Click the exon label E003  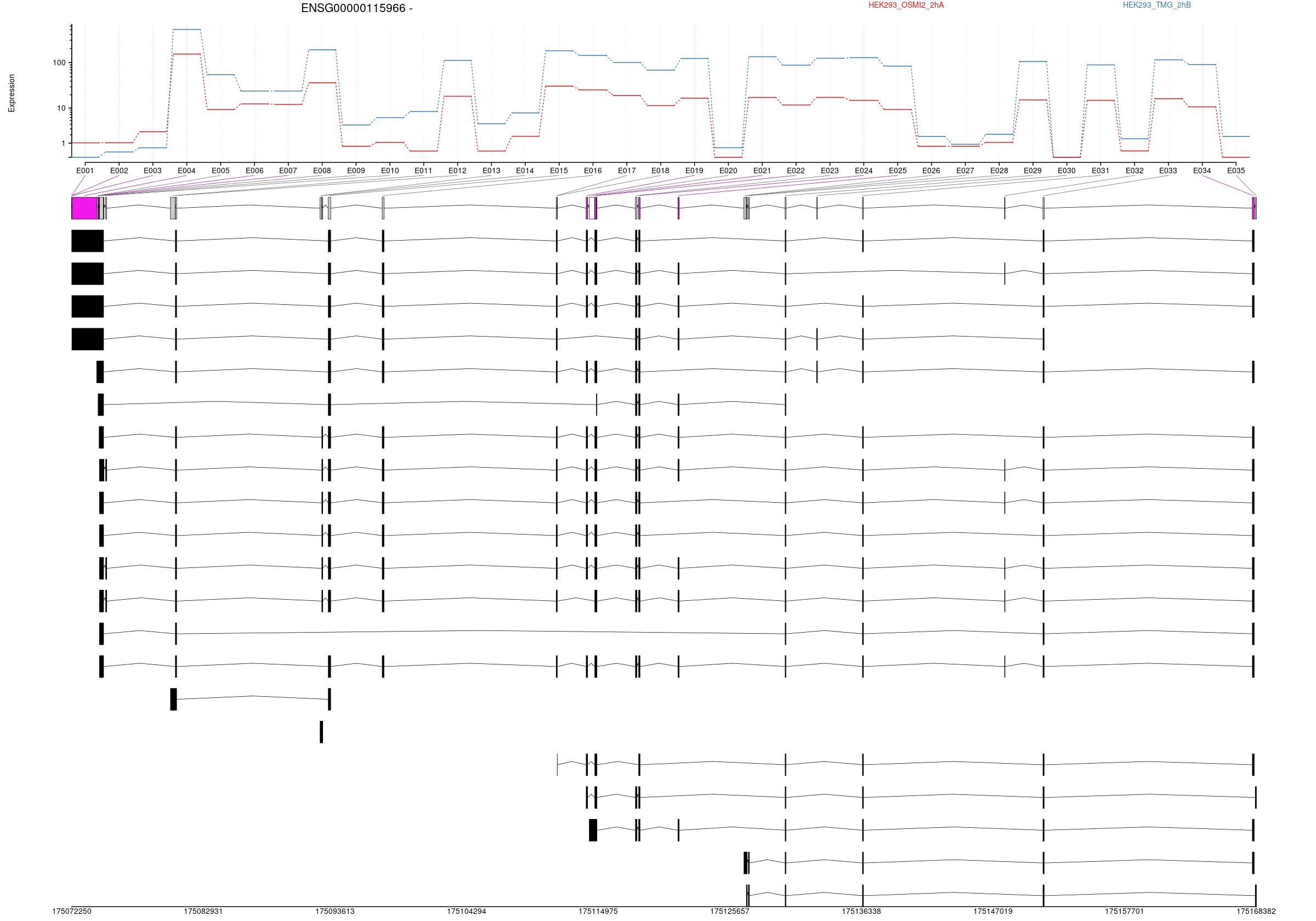[x=152, y=171]
